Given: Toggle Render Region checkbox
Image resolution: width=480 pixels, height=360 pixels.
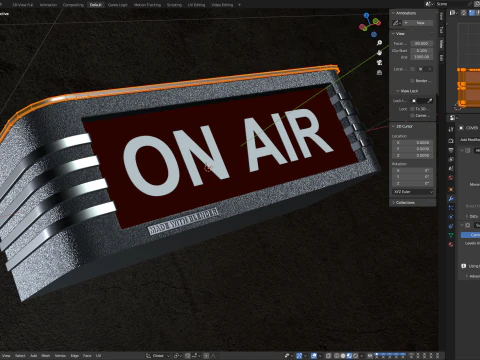Looking at the screenshot, I should (x=412, y=81).
